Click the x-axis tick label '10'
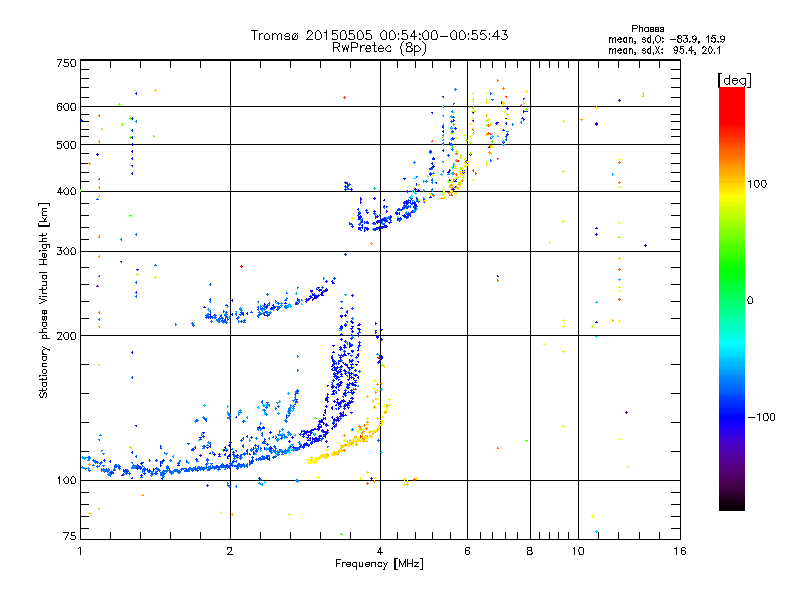 578,551
